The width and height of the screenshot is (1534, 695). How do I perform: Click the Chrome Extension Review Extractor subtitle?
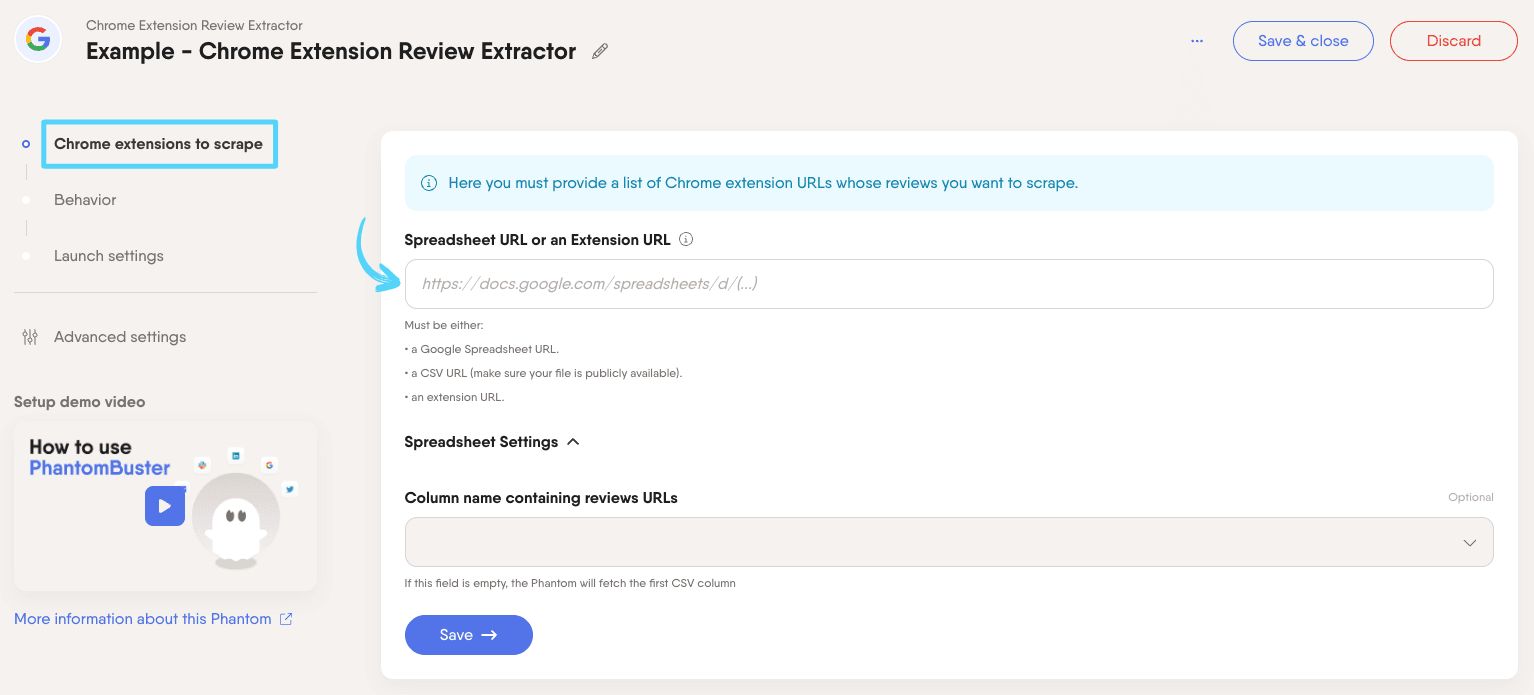click(194, 25)
